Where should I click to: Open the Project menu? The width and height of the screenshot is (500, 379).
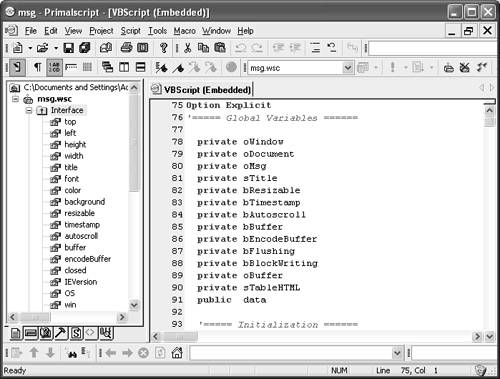101,31
